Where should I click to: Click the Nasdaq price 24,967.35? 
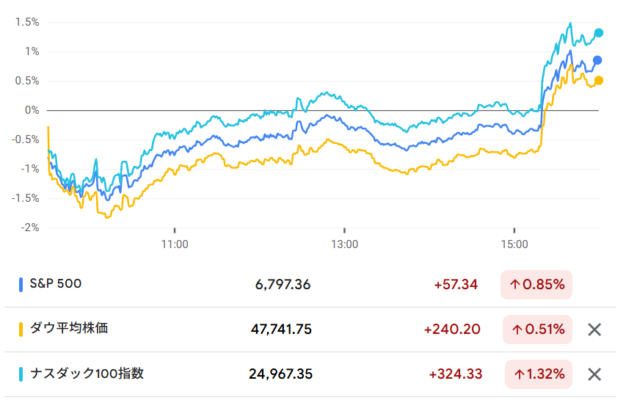[279, 374]
